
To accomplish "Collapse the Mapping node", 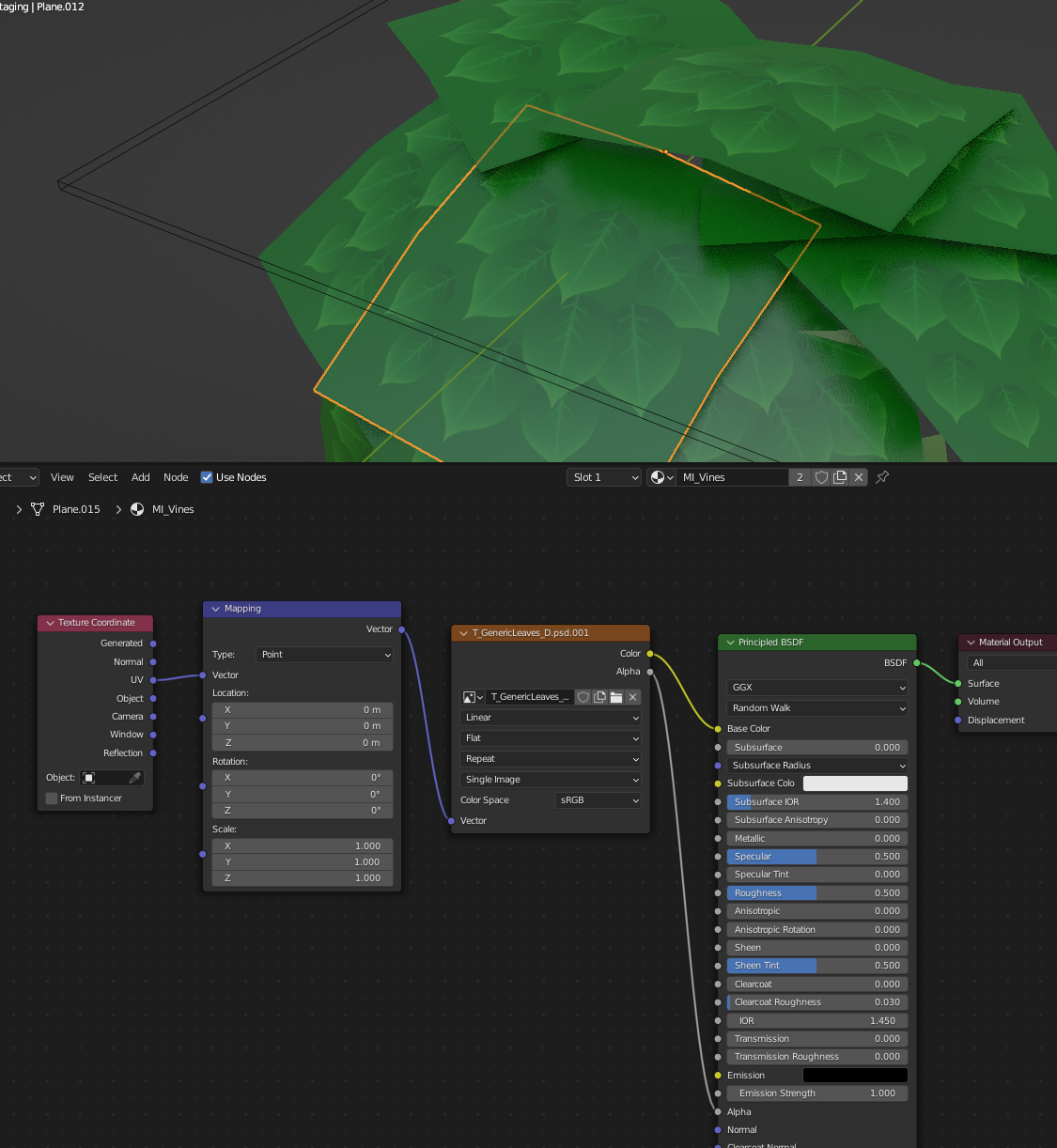I will click(x=216, y=609).
